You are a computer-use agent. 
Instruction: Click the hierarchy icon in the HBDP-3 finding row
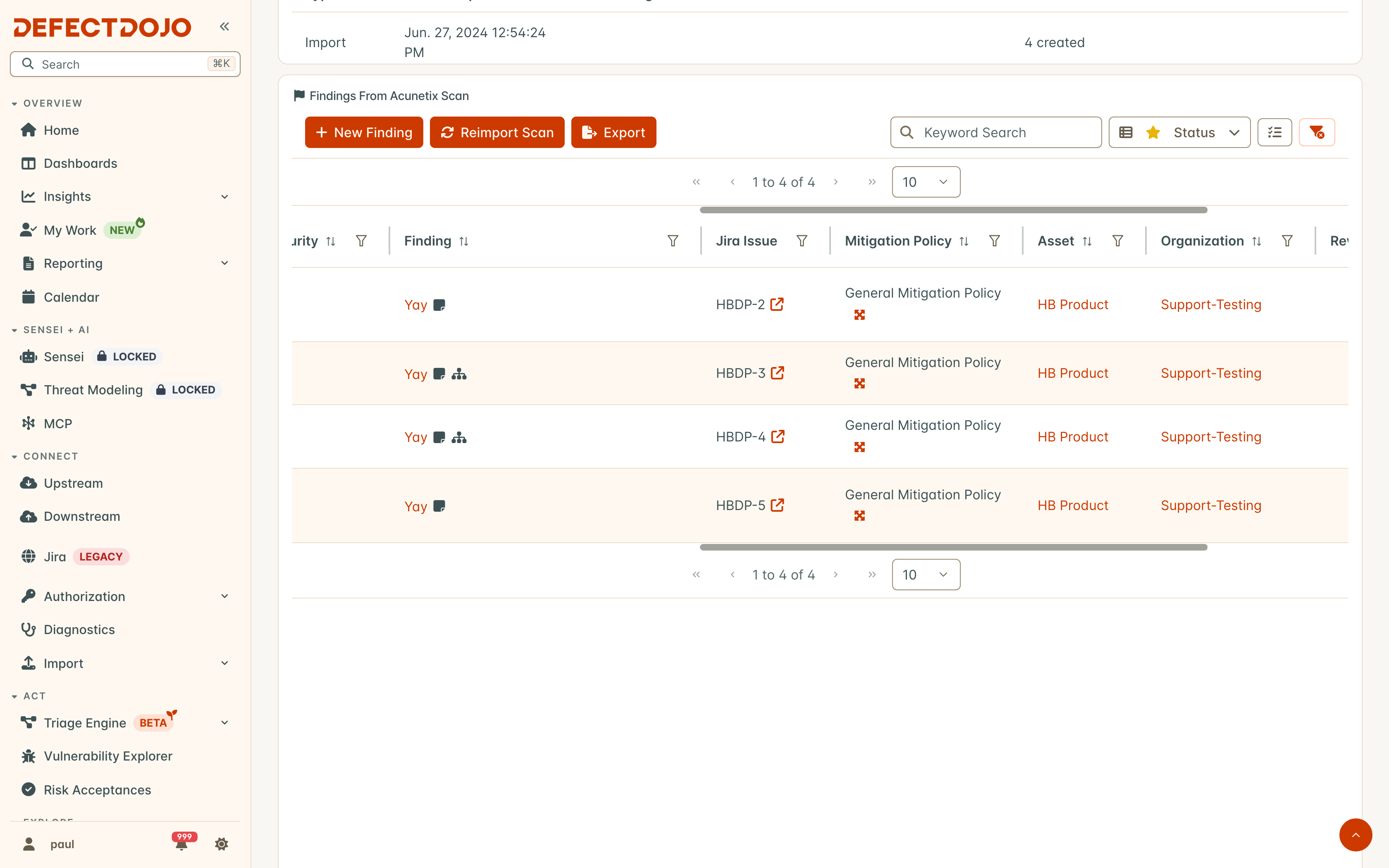click(x=459, y=374)
